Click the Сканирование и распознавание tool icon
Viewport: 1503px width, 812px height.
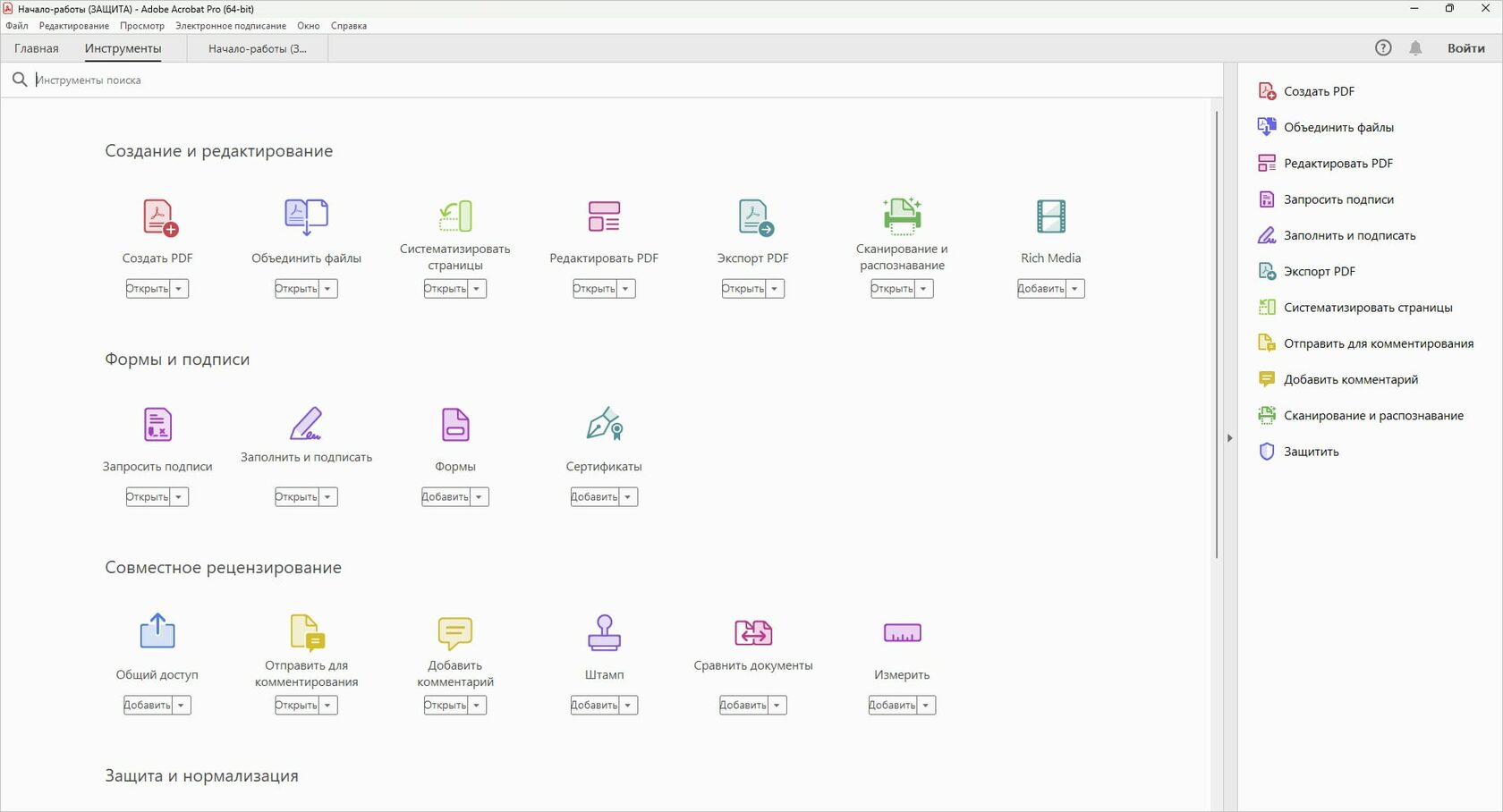tap(902, 216)
